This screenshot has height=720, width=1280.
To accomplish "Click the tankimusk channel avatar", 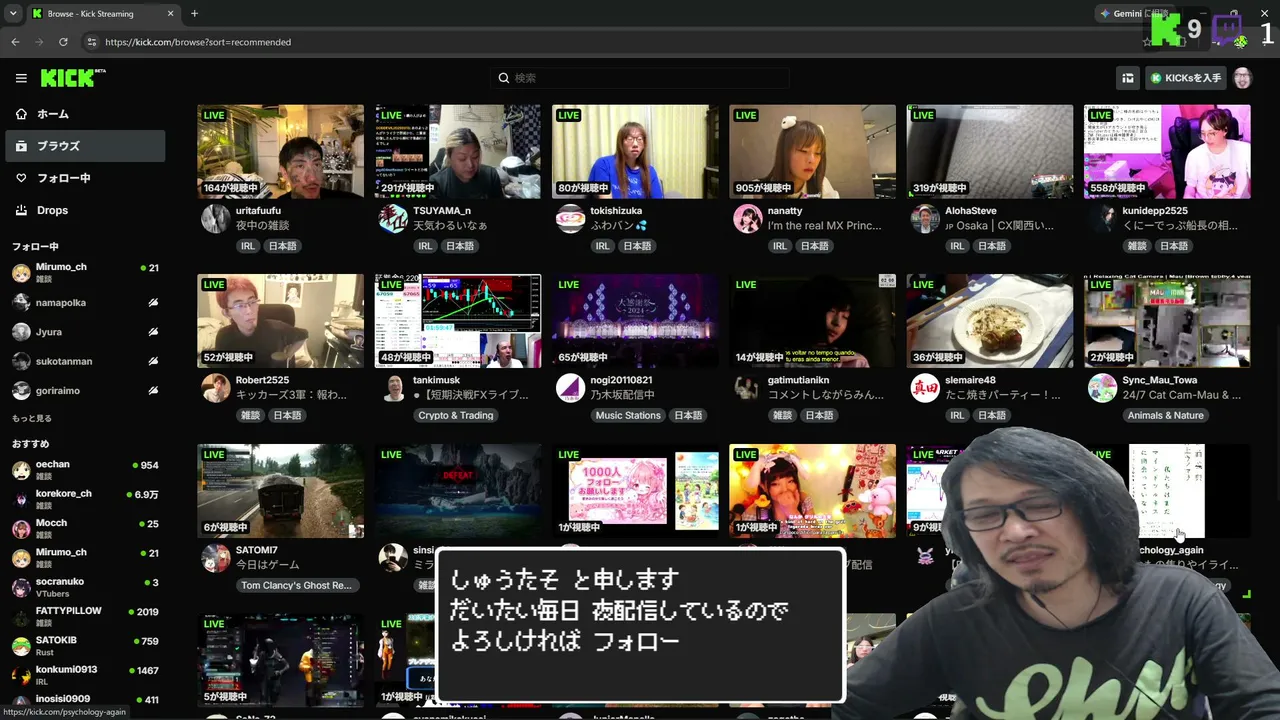I will coord(393,388).
